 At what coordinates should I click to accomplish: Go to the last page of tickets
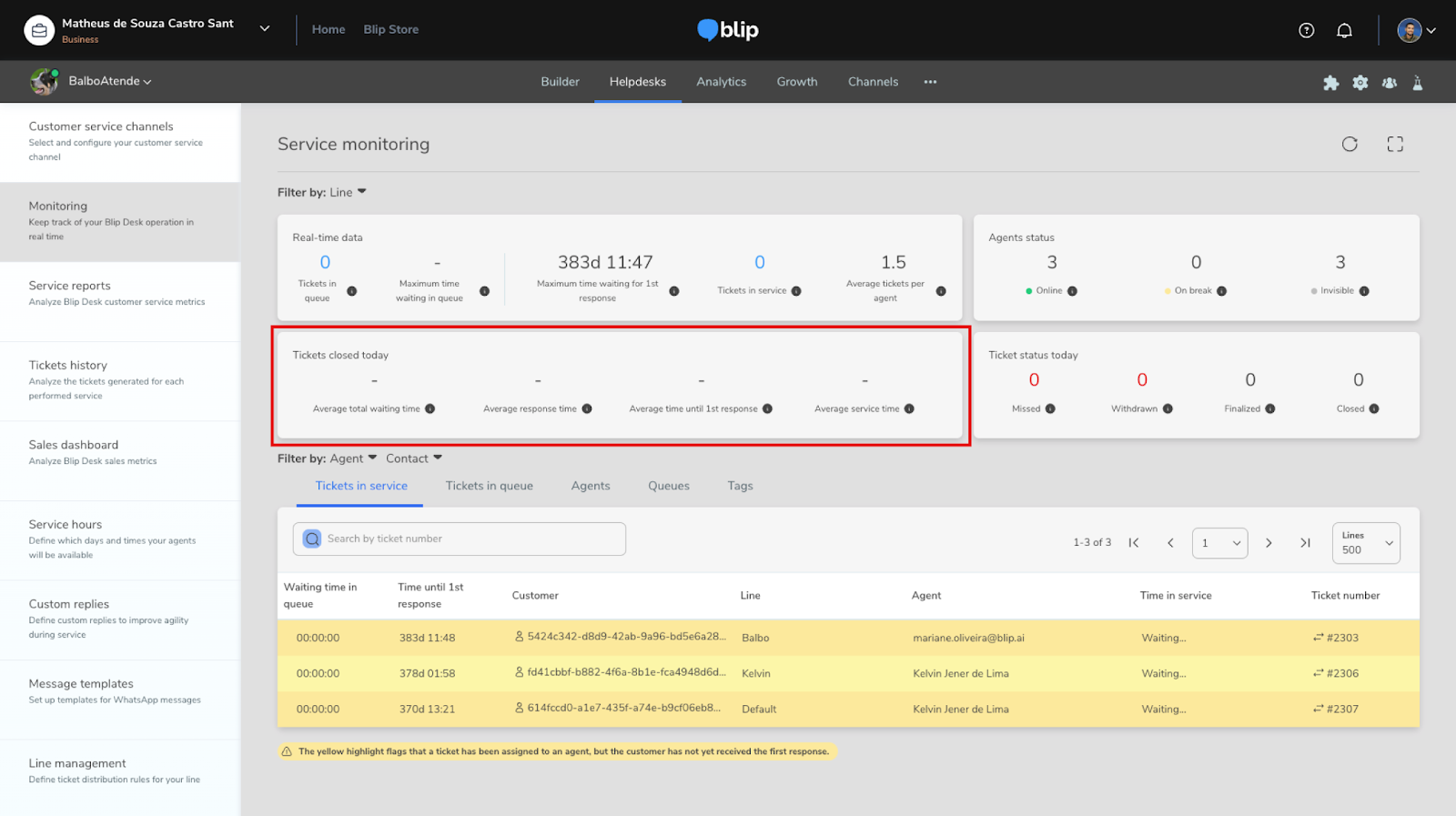click(x=1305, y=543)
